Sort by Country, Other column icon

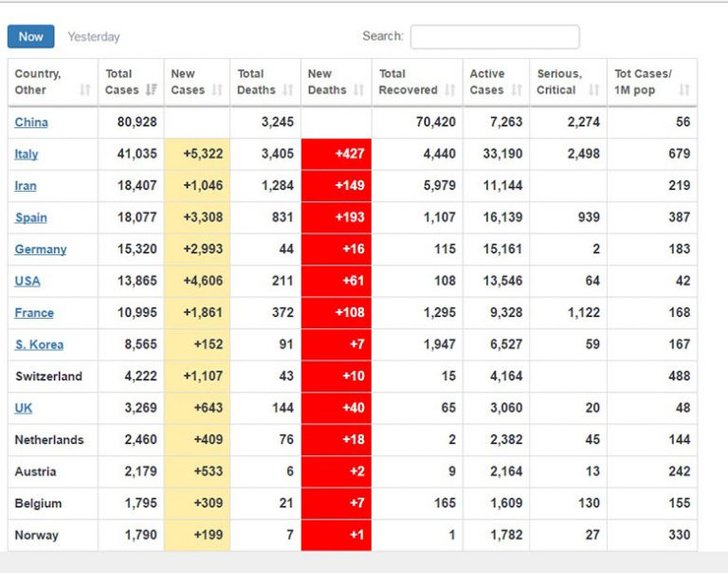tap(85, 90)
